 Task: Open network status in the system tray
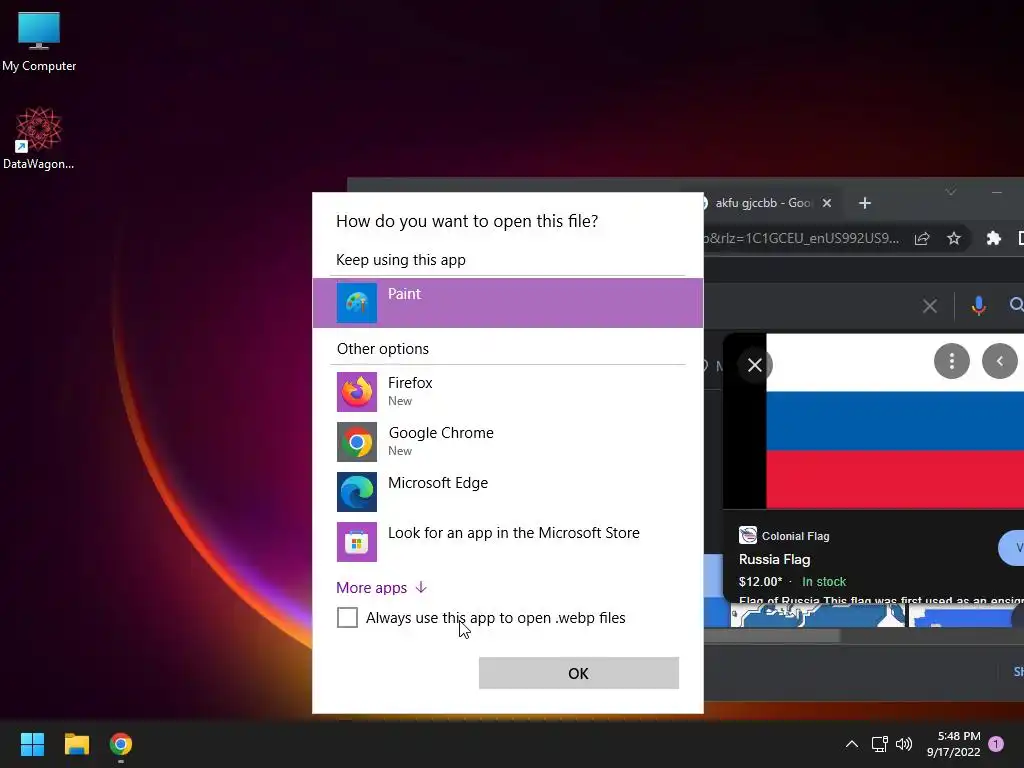click(879, 744)
